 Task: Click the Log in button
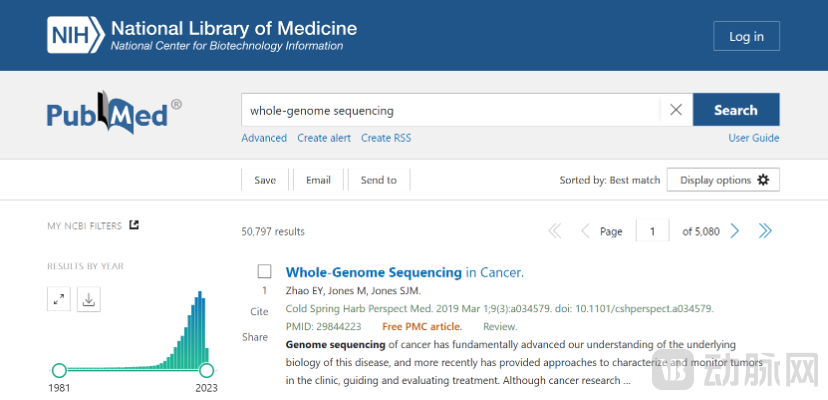point(746,37)
